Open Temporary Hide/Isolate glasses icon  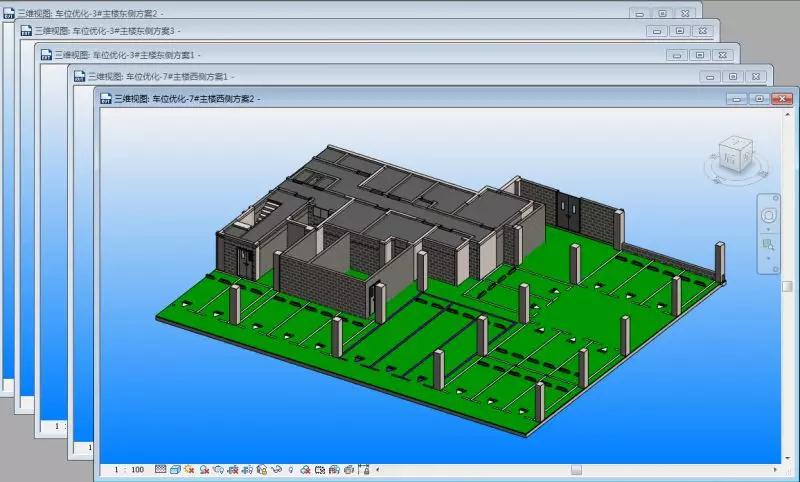click(277, 469)
